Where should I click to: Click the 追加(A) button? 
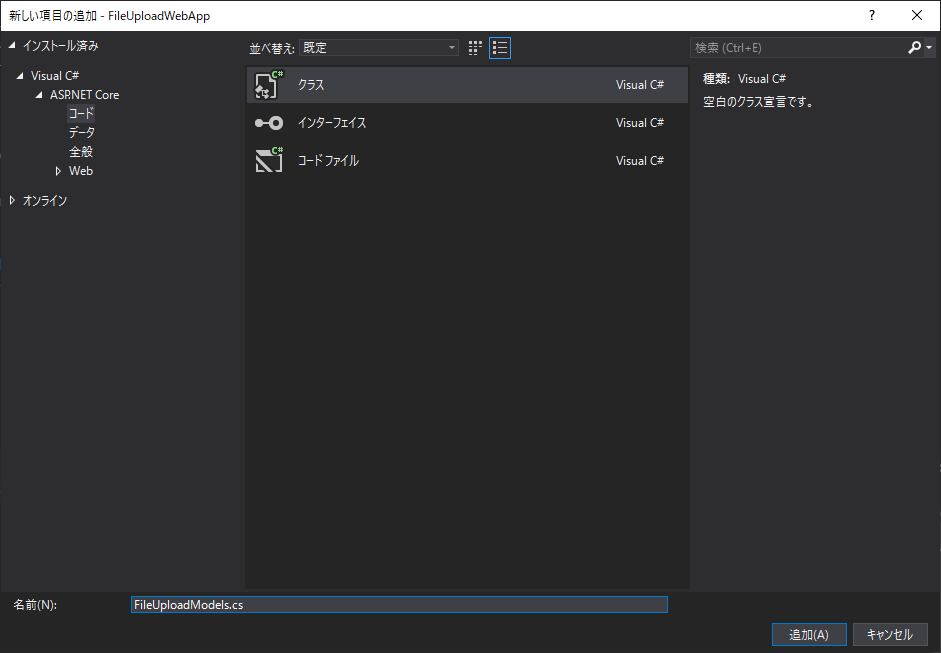[809, 634]
